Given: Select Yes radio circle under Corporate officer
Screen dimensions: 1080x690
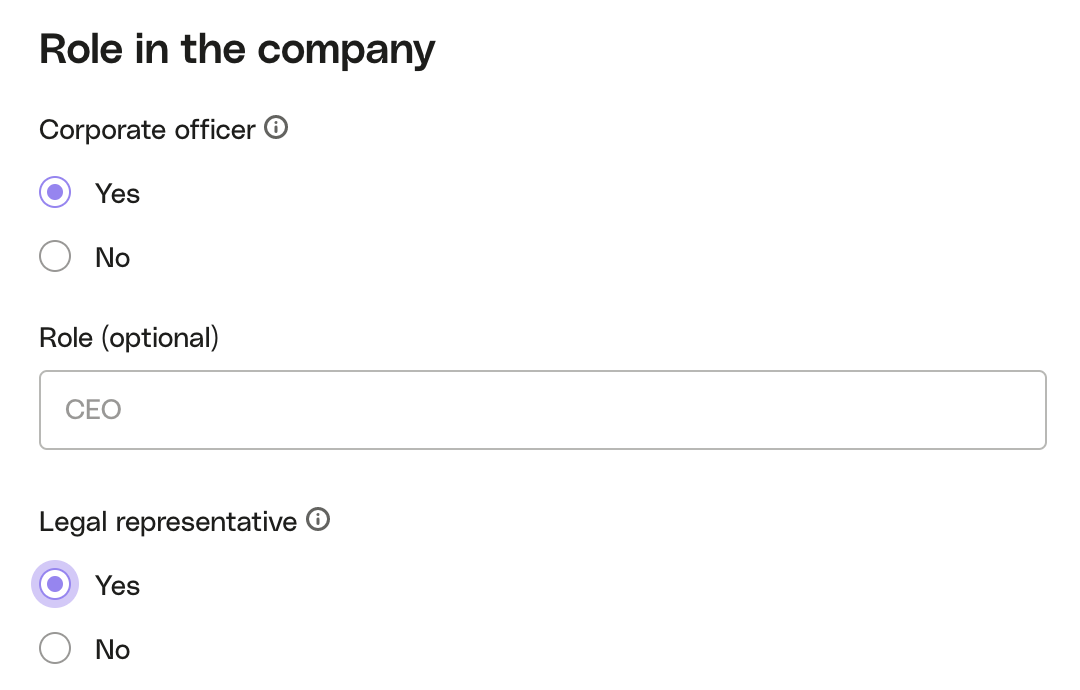Looking at the screenshot, I should [x=55, y=192].
